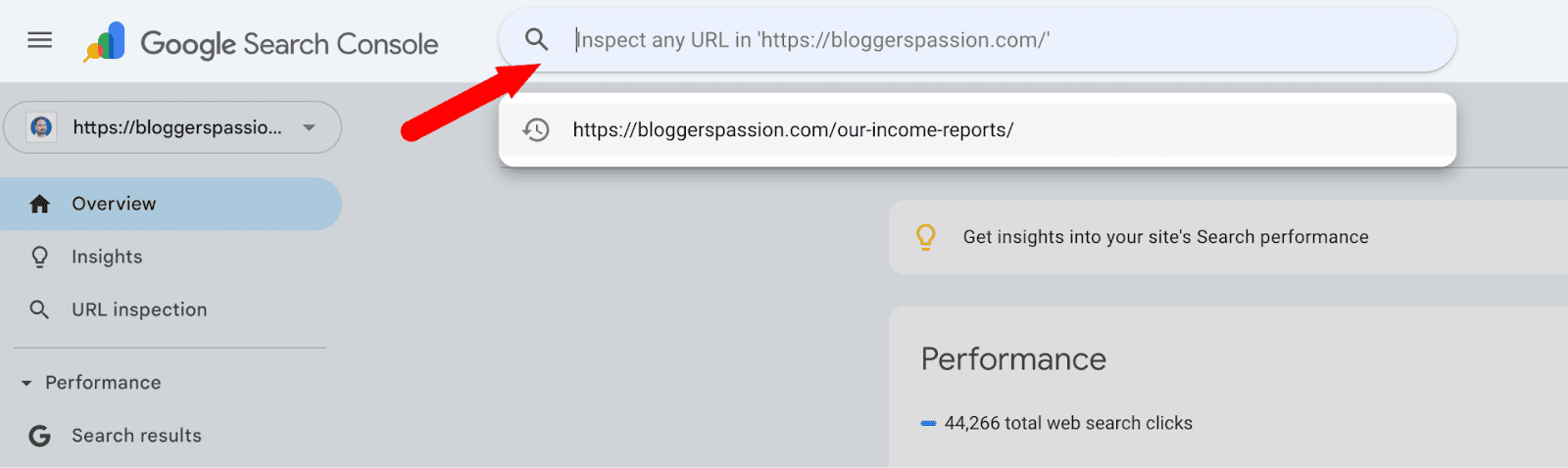Click the Google G Search results icon
Image resolution: width=1568 pixels, height=468 pixels.
[39, 436]
